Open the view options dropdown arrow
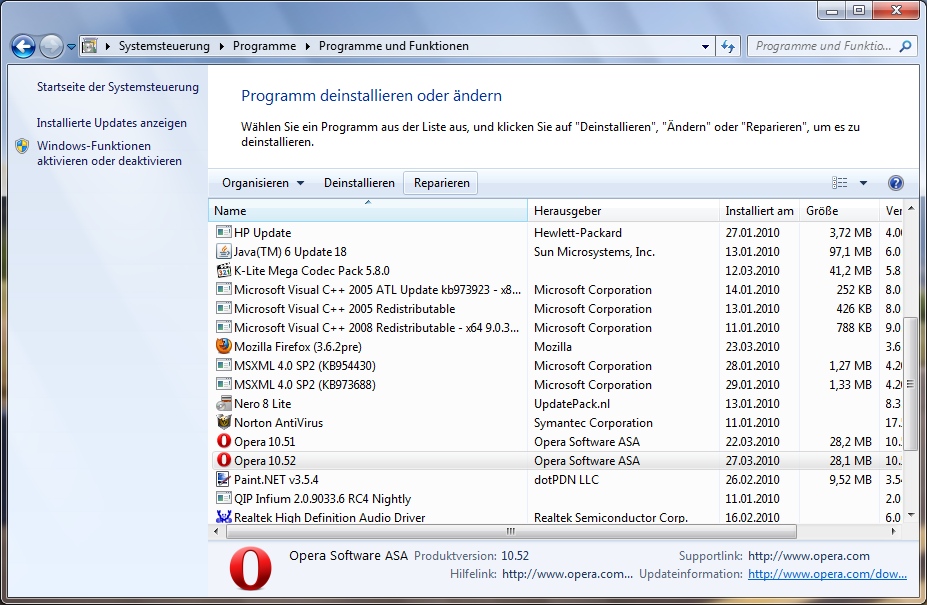927x605 pixels. [863, 183]
